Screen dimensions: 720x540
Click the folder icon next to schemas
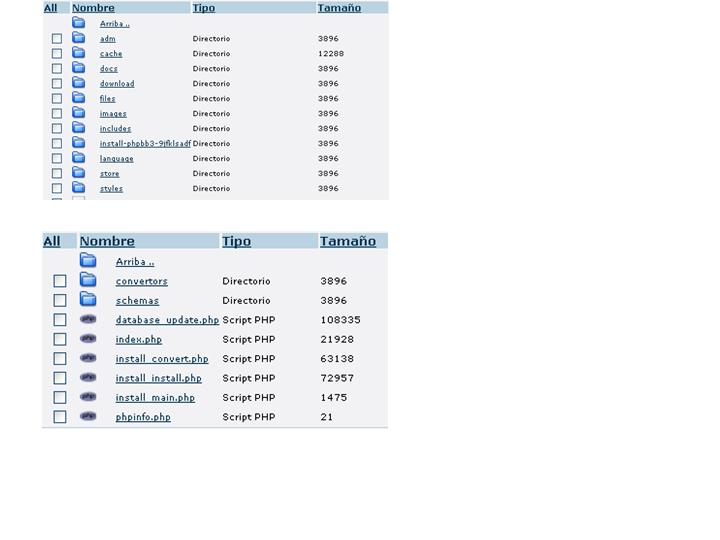(x=88, y=300)
